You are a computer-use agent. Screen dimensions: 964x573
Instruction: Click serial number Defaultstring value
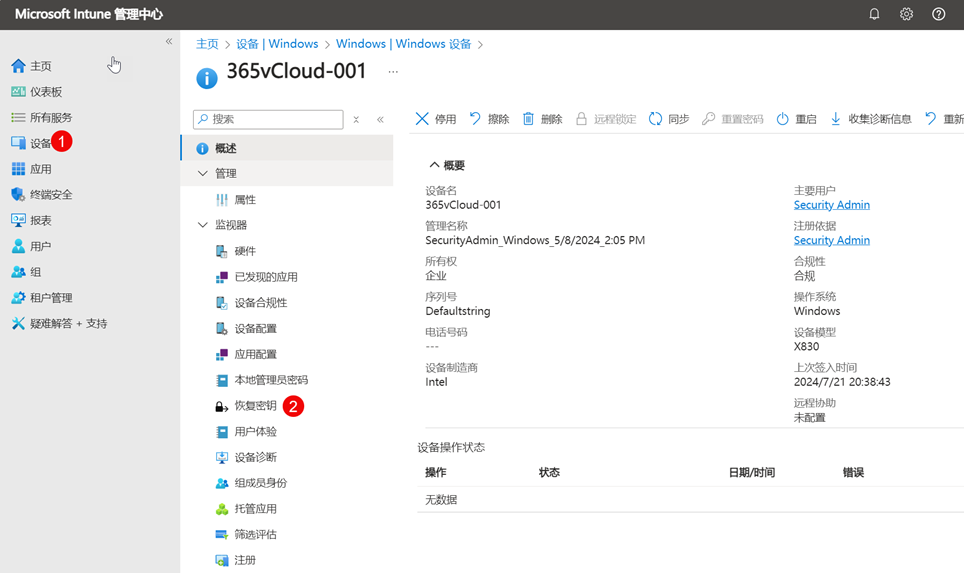(457, 311)
